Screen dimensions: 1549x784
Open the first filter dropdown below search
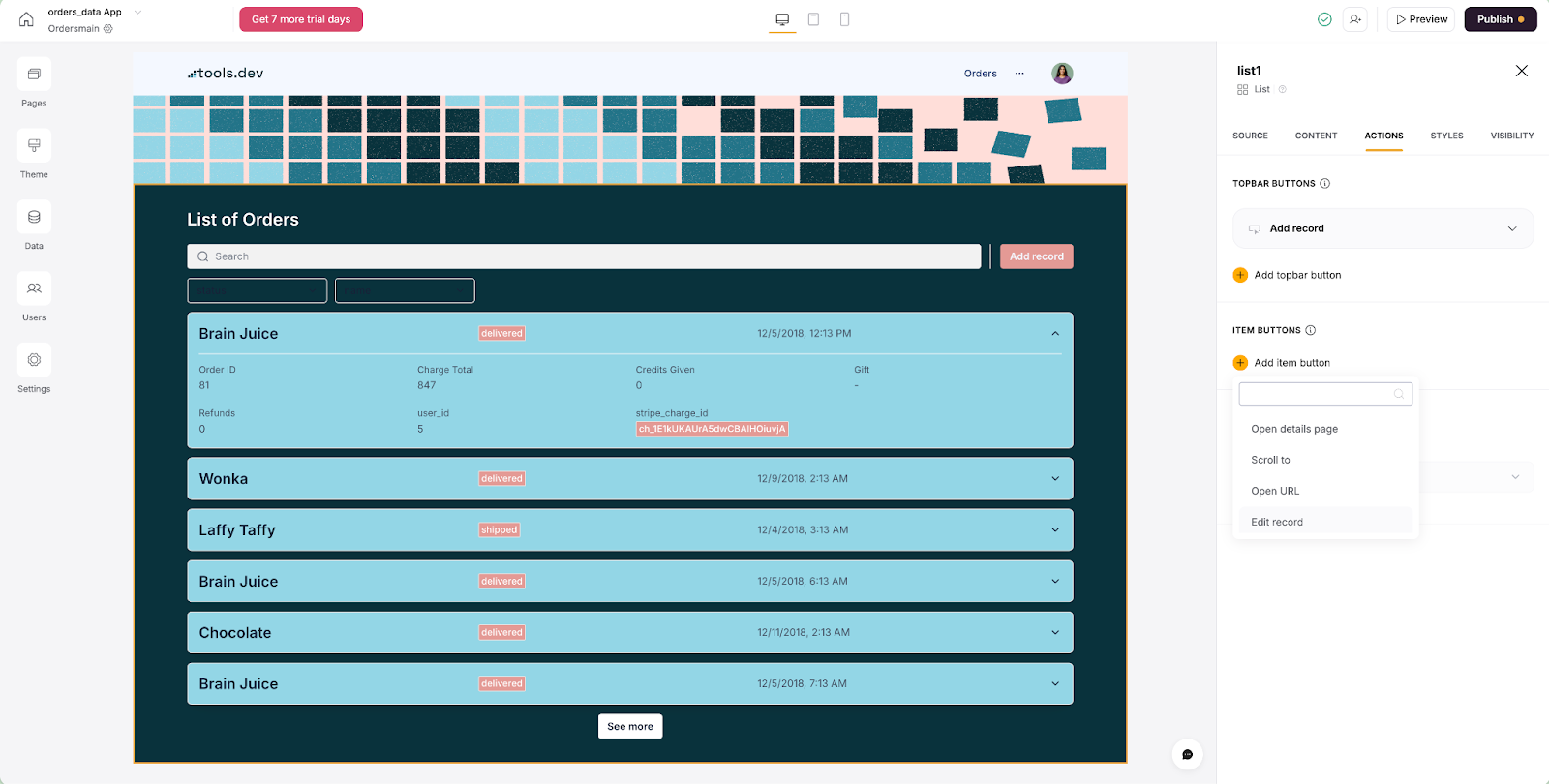pos(257,290)
